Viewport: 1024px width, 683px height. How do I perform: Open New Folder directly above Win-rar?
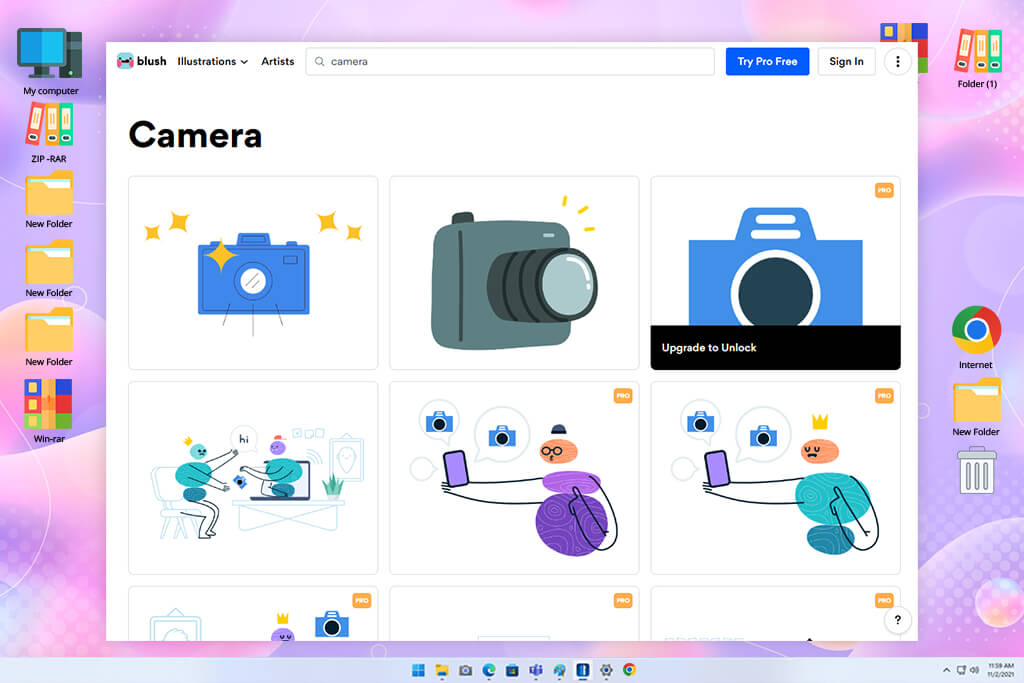click(x=49, y=339)
